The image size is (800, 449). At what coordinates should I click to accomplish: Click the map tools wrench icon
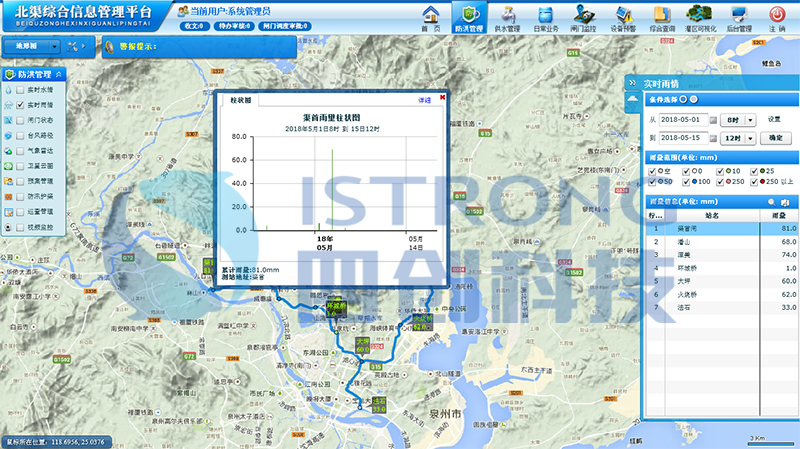point(74,46)
